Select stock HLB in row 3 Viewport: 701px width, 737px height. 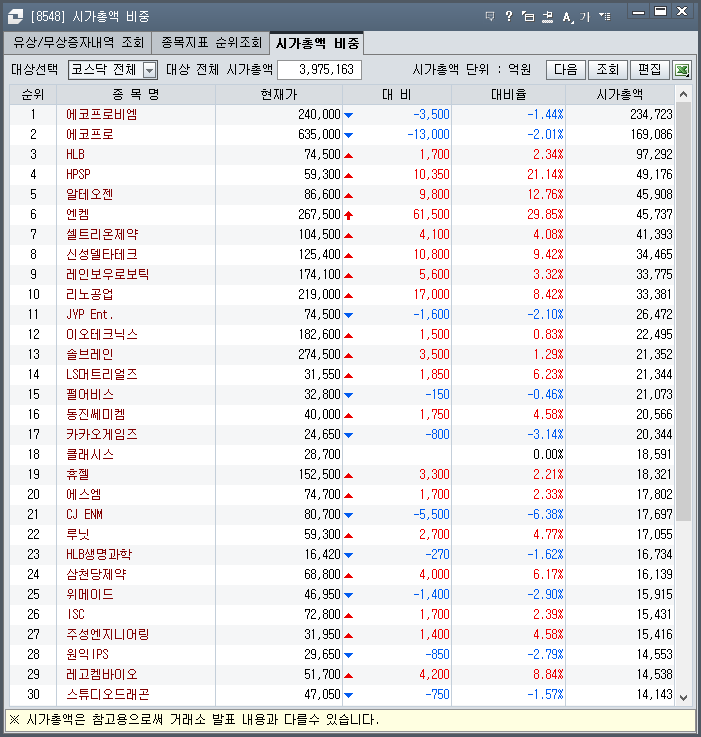[75, 154]
